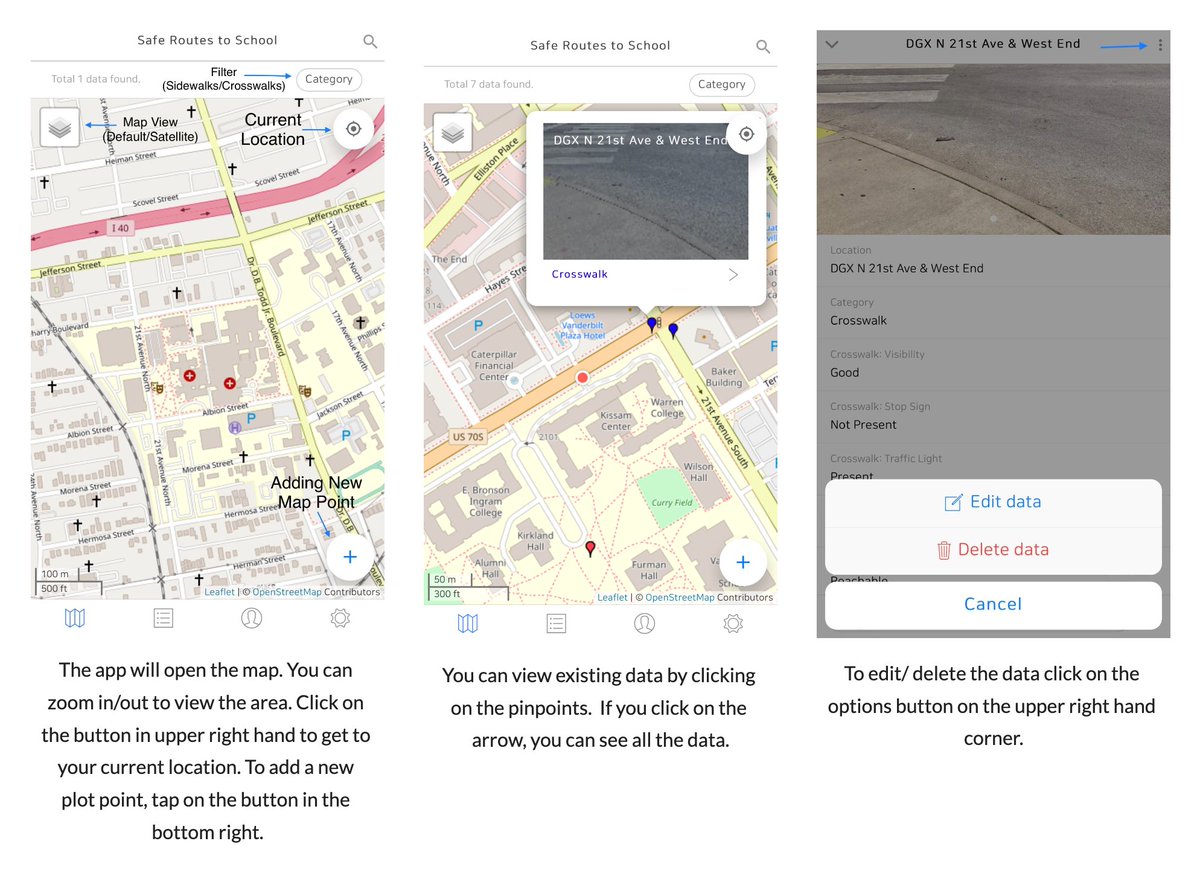This screenshot has height=879, width=1200.
Task: Open map tab in second screen
Action: click(x=468, y=623)
